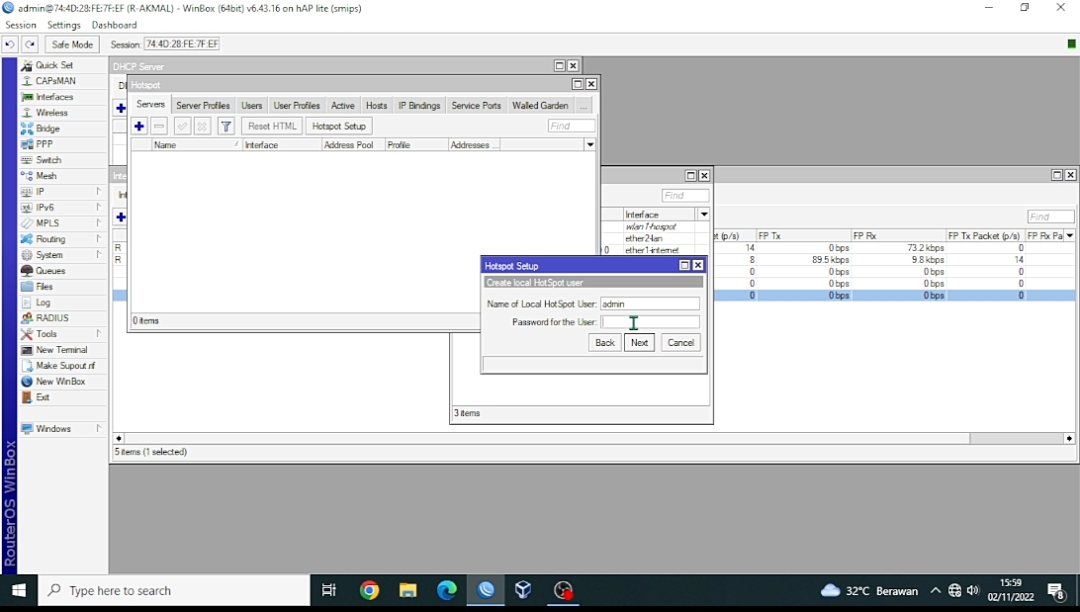Open Task View in taskbar
The image size is (1080, 612).
coord(329,590)
